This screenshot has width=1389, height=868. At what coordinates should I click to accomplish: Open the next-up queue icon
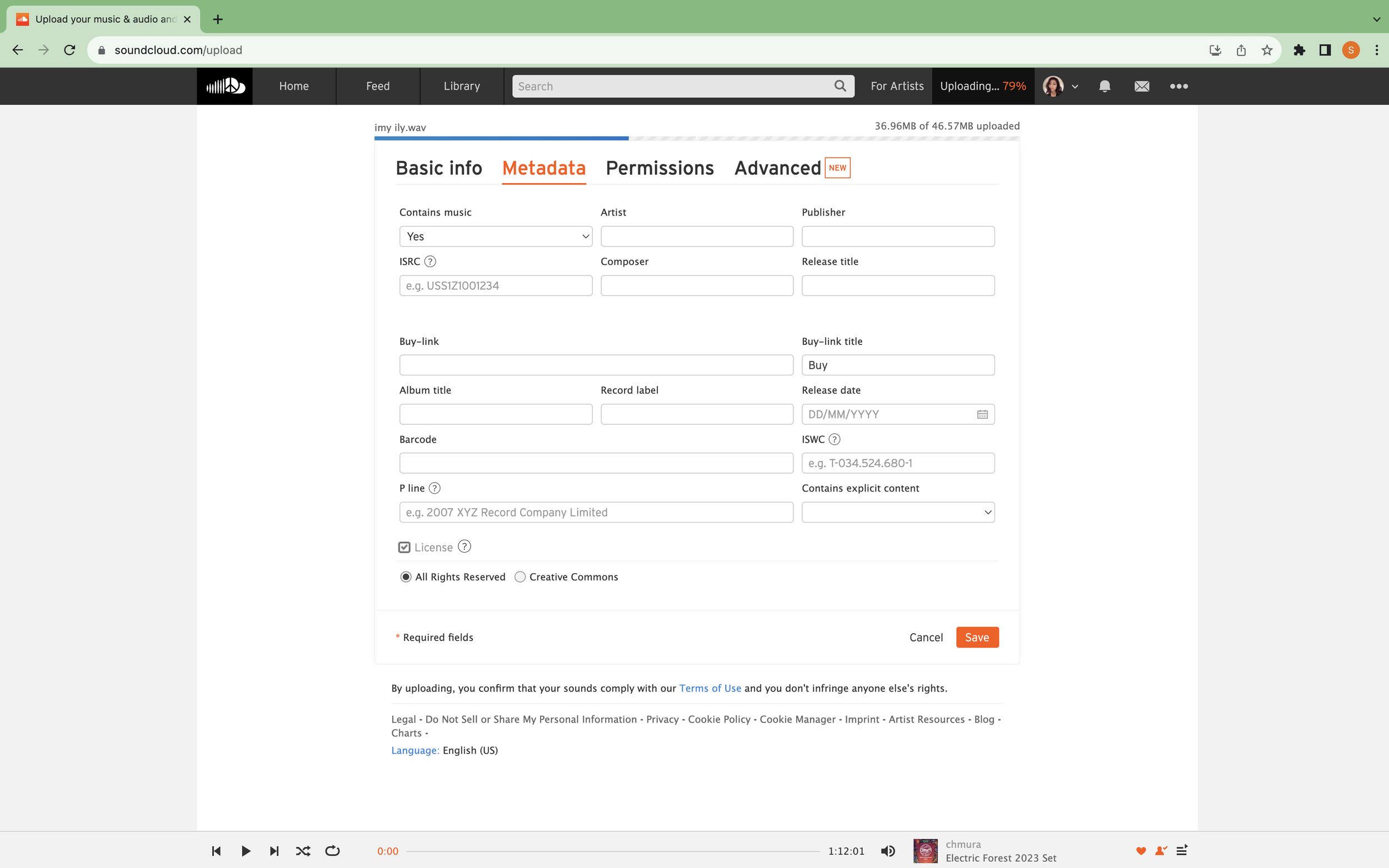coord(1182,851)
